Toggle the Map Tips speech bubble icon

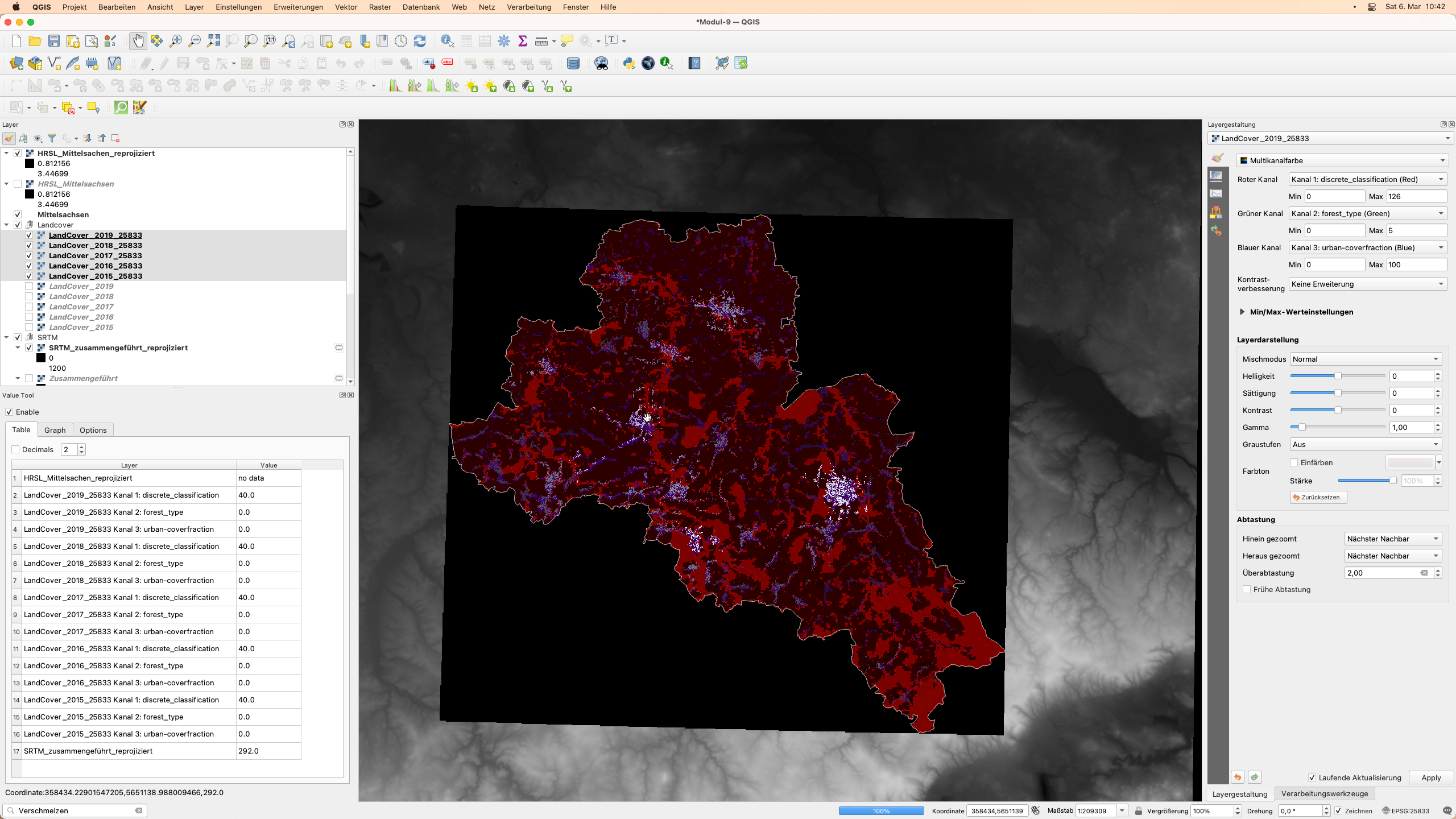tap(566, 41)
